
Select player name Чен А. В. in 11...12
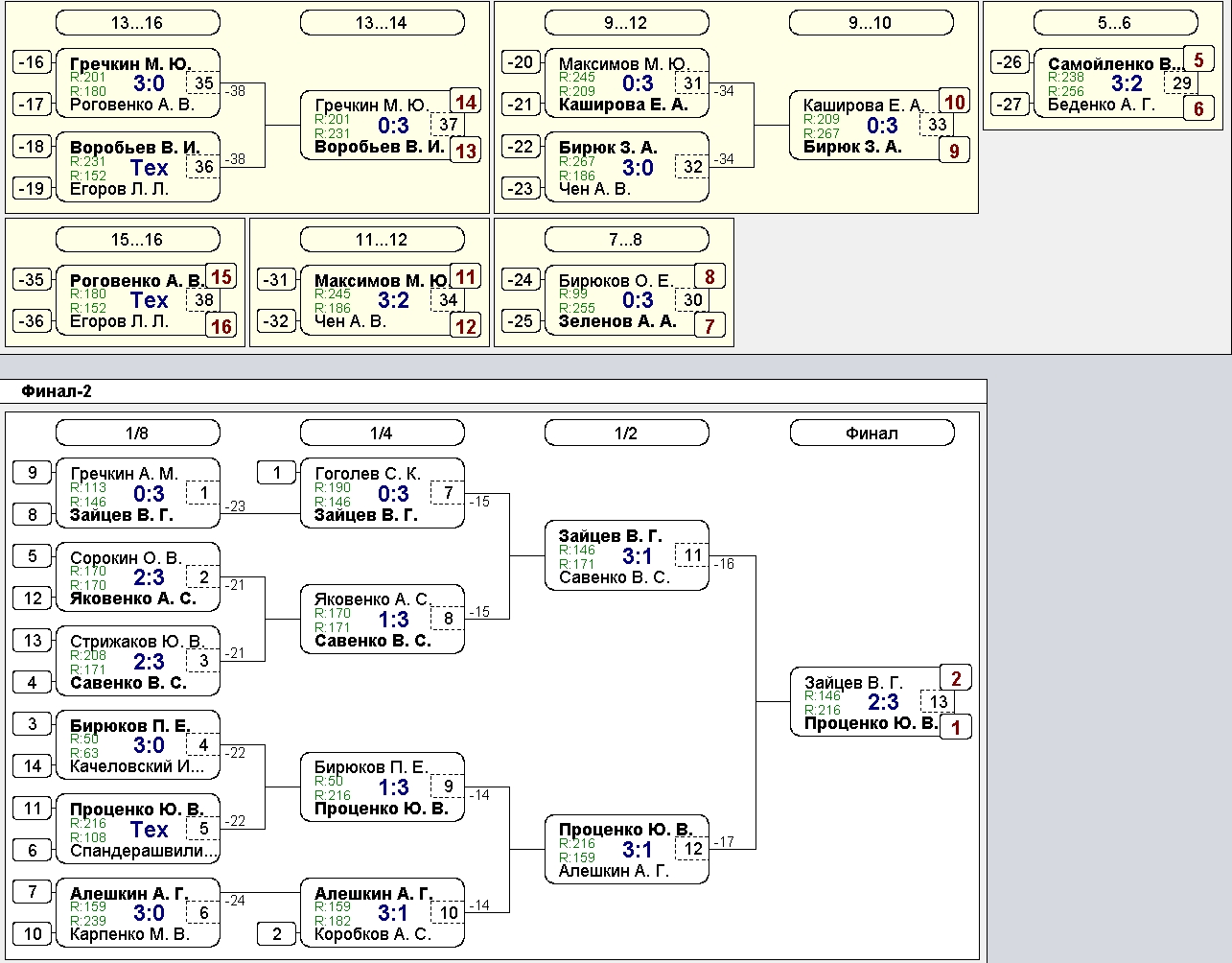(x=350, y=321)
